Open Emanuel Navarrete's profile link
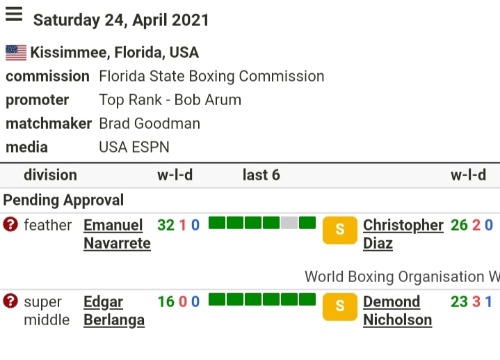The image size is (500, 360). 117,234
